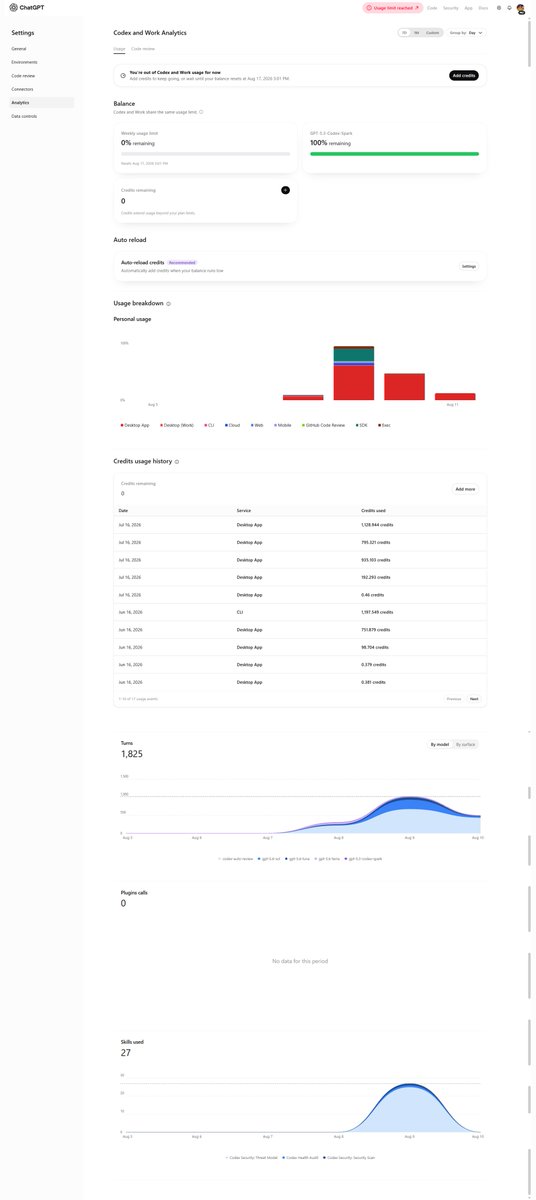Go to Environments settings
The height and width of the screenshot is (1200, 536).
point(40,62)
